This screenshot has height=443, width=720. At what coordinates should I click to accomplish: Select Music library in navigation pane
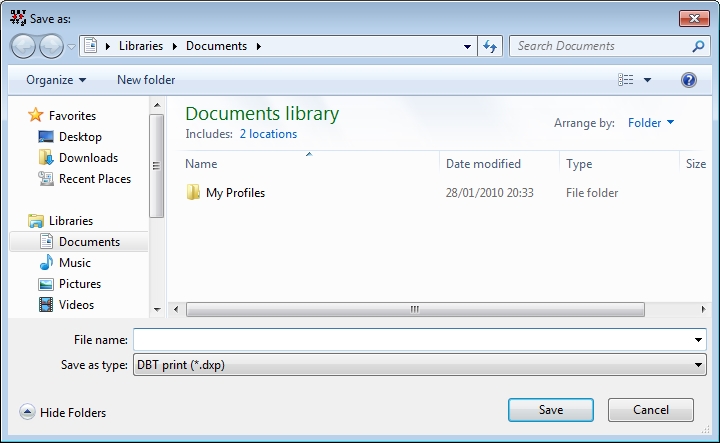tap(75, 263)
